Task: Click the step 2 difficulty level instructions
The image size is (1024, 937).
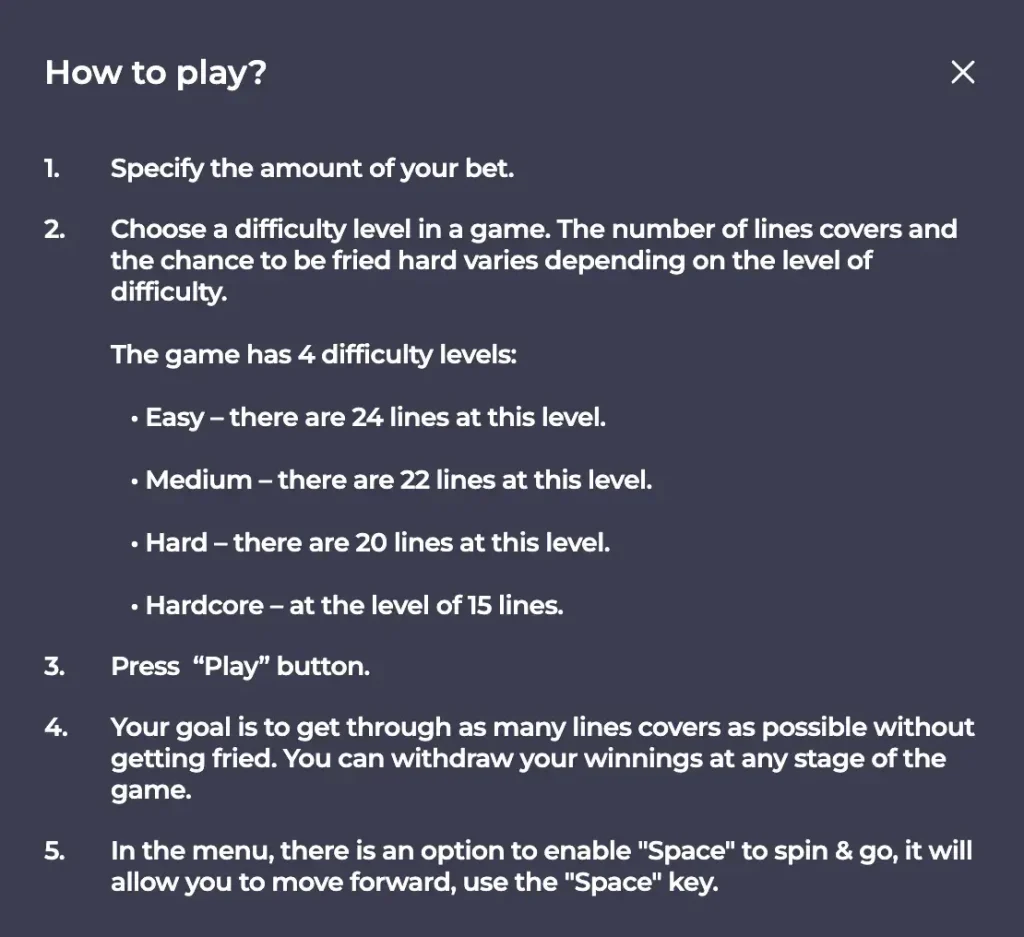Action: pyautogui.click(x=534, y=261)
